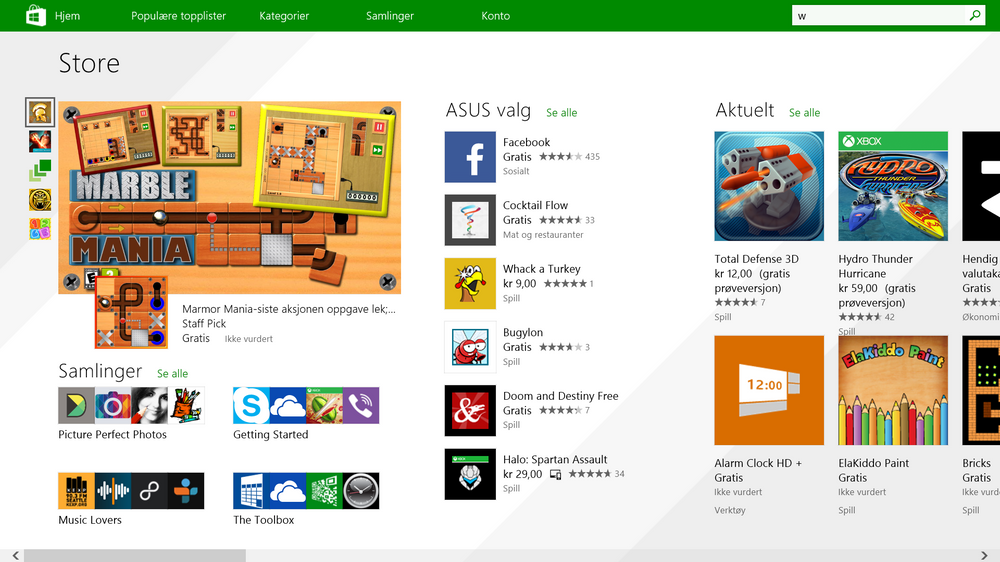Click the 'Facebook' app title text
1000x562 pixels.
pos(526,142)
